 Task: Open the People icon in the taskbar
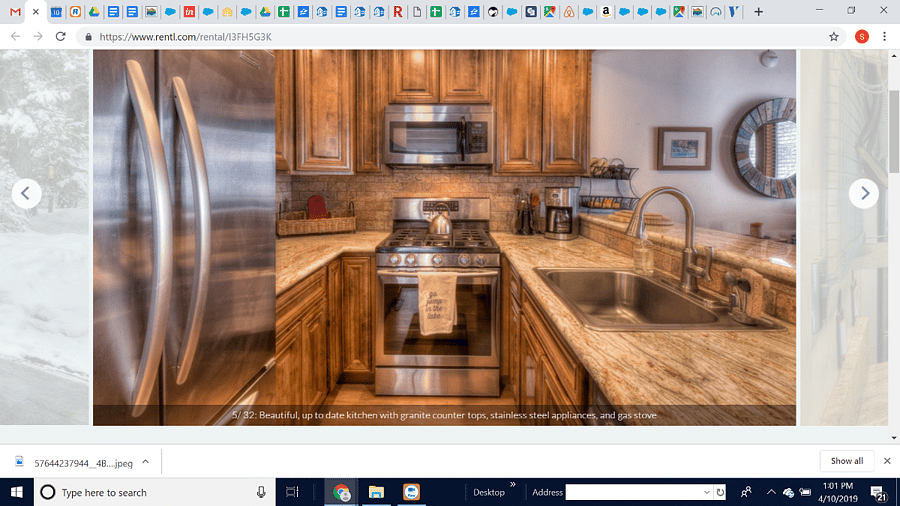[x=746, y=492]
